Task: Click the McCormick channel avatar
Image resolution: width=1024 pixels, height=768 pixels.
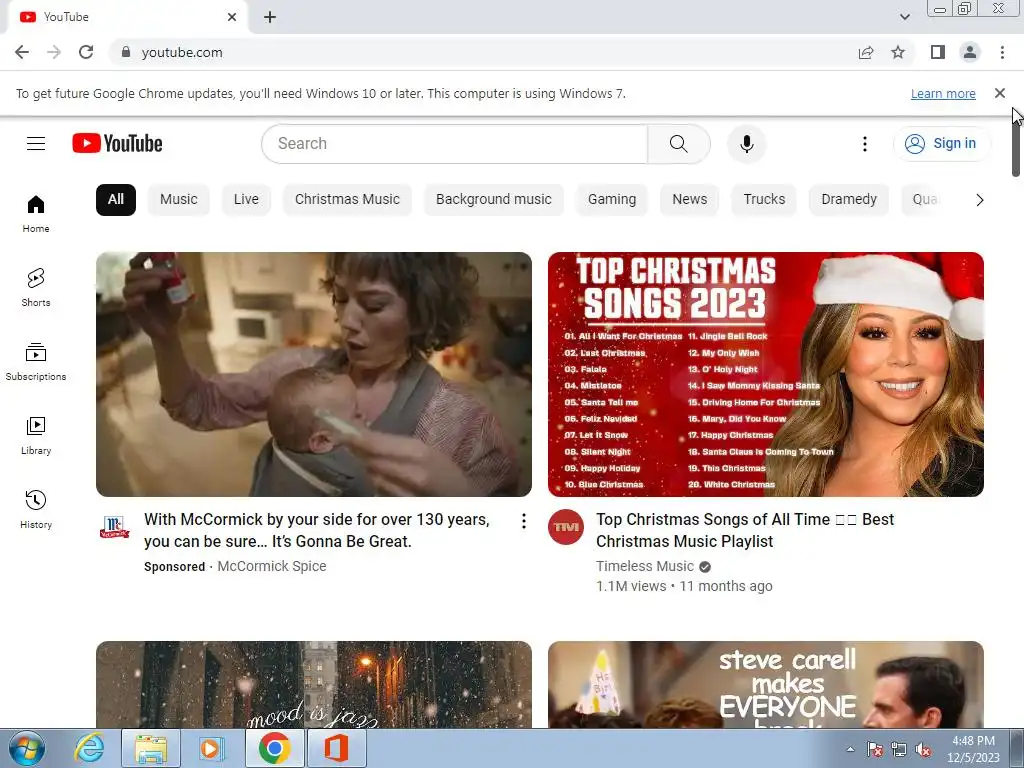Action: (114, 526)
